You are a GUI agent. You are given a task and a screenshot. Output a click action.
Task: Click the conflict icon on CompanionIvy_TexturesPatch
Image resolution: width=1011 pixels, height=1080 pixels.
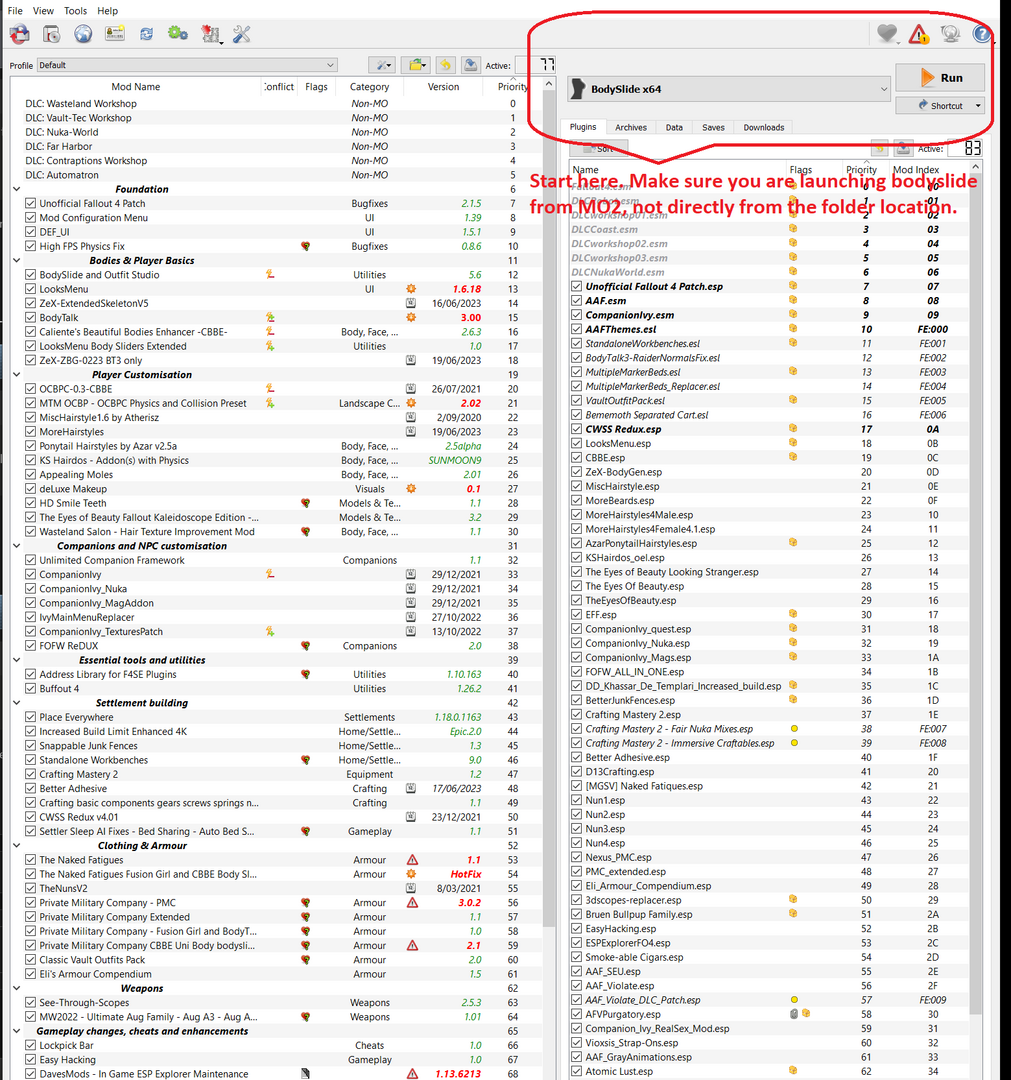tap(270, 631)
